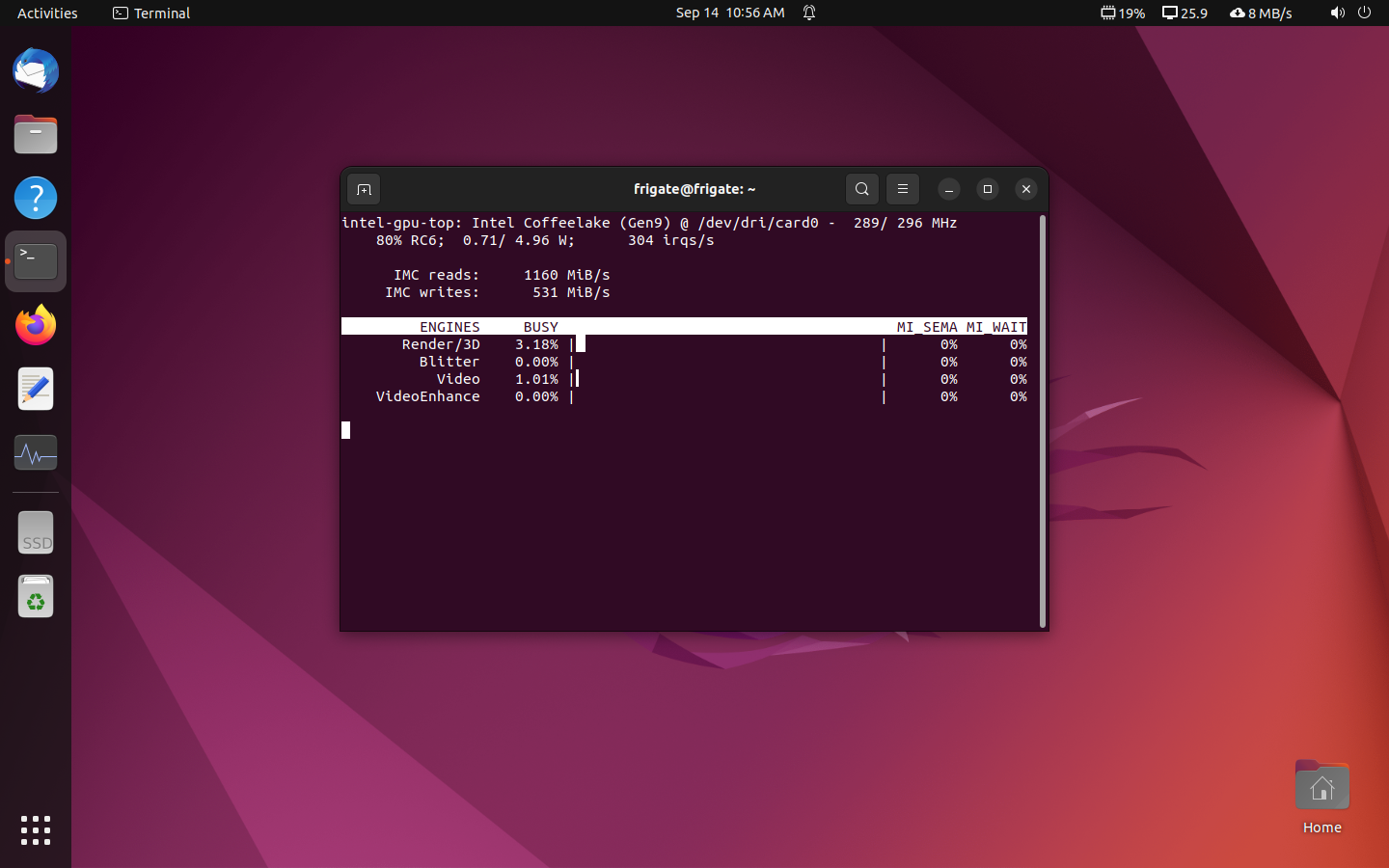Open the Terminal application menu
This screenshot has height=868, width=1389.
(x=150, y=13)
